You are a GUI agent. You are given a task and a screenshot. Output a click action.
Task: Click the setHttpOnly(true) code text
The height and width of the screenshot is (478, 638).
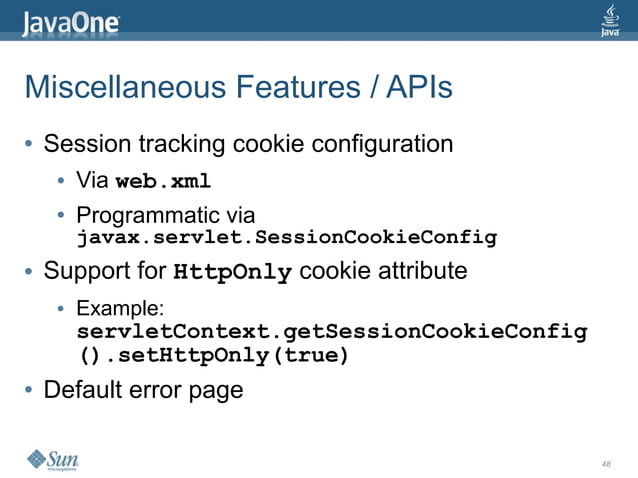(234, 356)
